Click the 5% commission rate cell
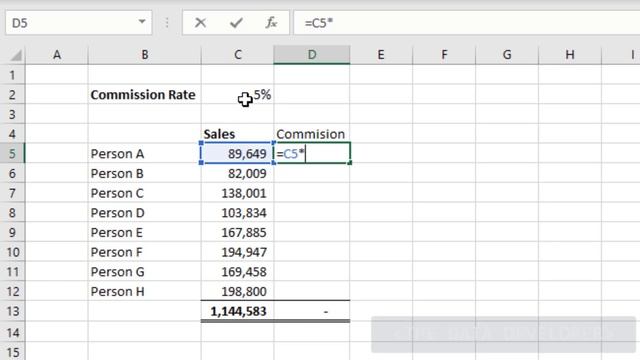Screen dimensions: 640x360 click(238, 95)
